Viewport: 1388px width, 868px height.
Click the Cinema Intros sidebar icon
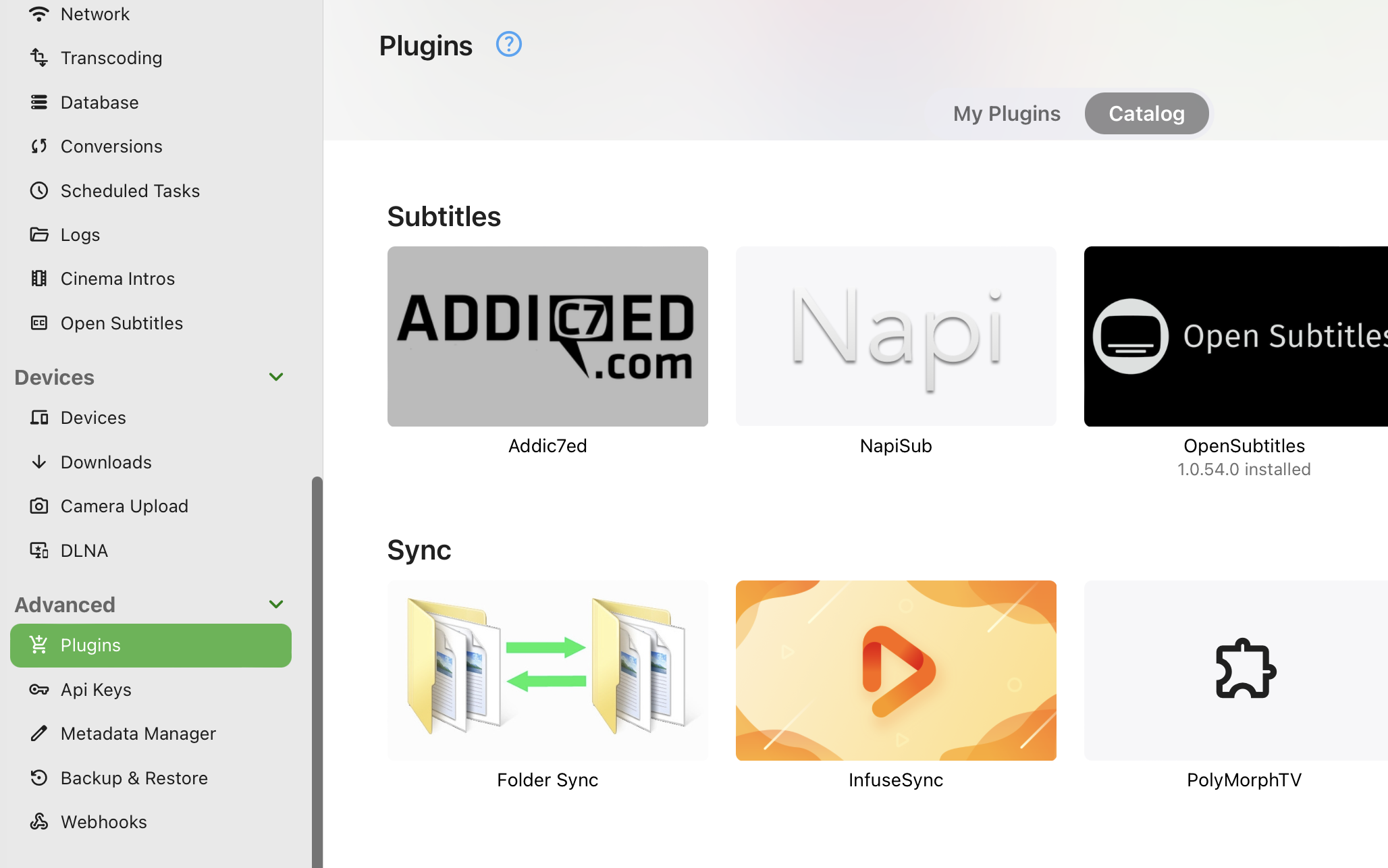click(39, 278)
